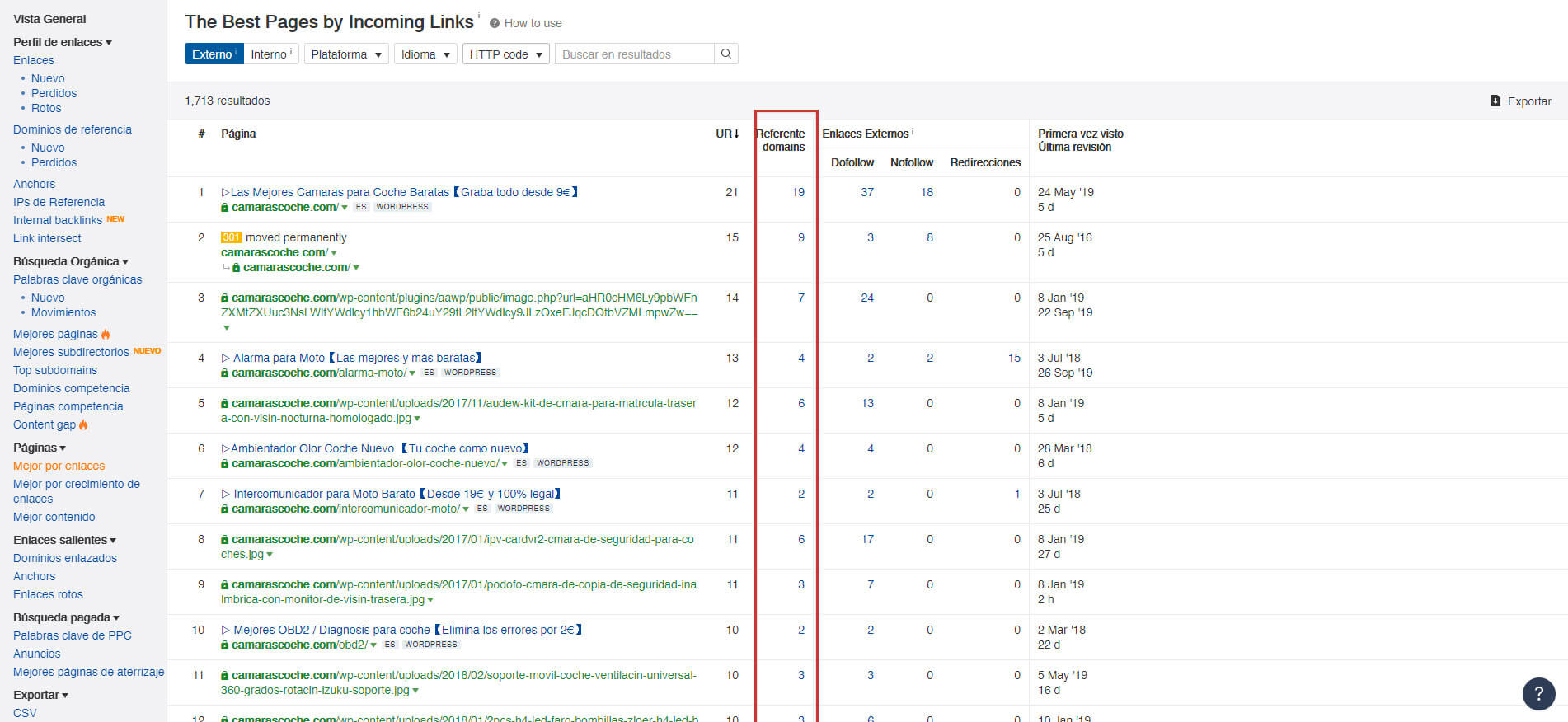Open the Alarma para Moto page link
Screen dimensions: 1568x722
[x=351, y=358]
